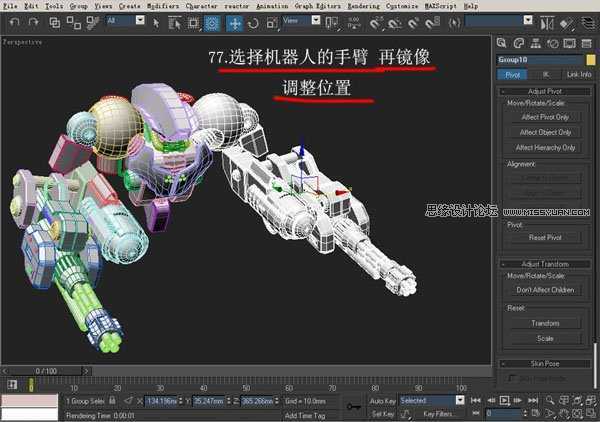Open the Named Selection Sets dropdown
This screenshot has height=422, width=600.
528,20
